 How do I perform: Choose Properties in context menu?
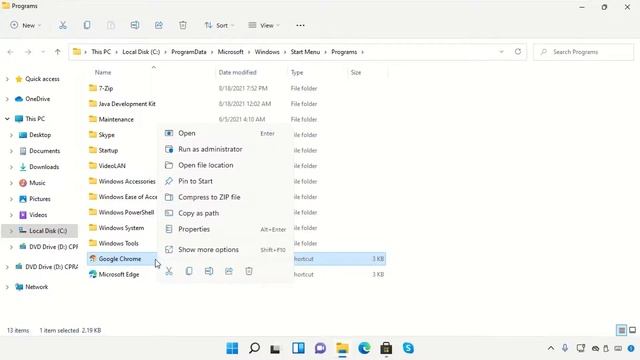point(225,229)
